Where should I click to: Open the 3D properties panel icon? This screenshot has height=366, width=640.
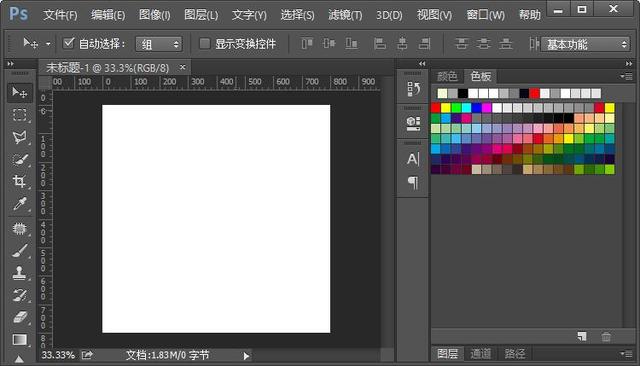[x=413, y=123]
